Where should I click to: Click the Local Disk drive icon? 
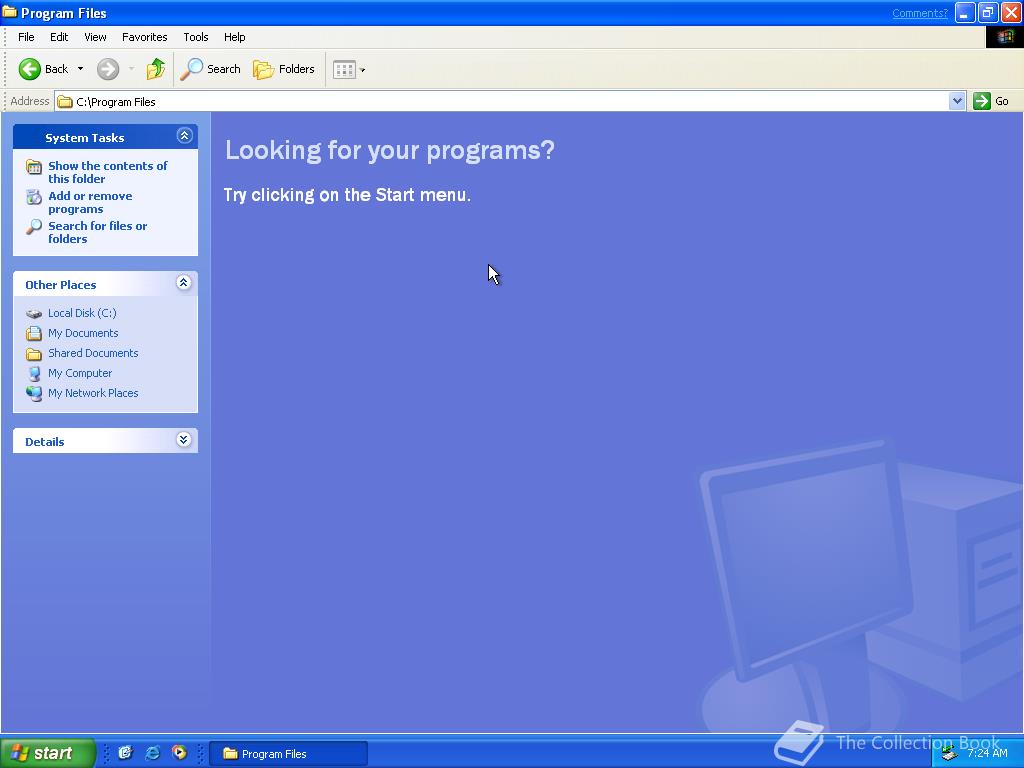pos(34,313)
